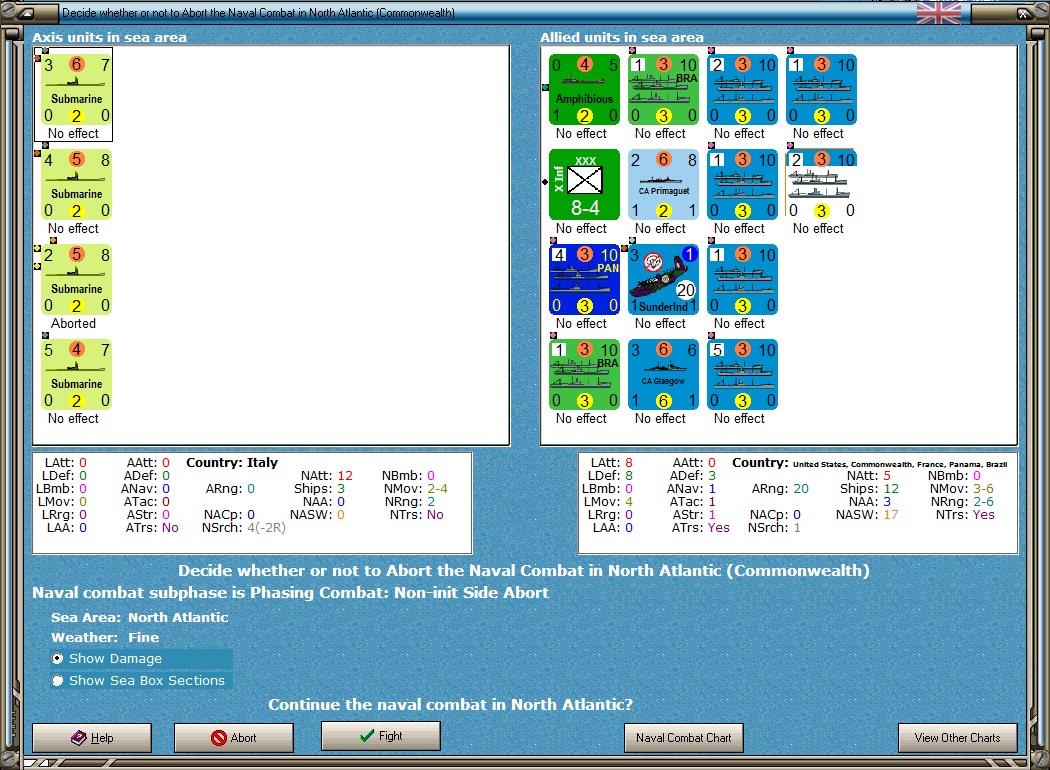This screenshot has height=770, width=1050.
Task: Choose Fight to continue combat
Action: (x=381, y=736)
